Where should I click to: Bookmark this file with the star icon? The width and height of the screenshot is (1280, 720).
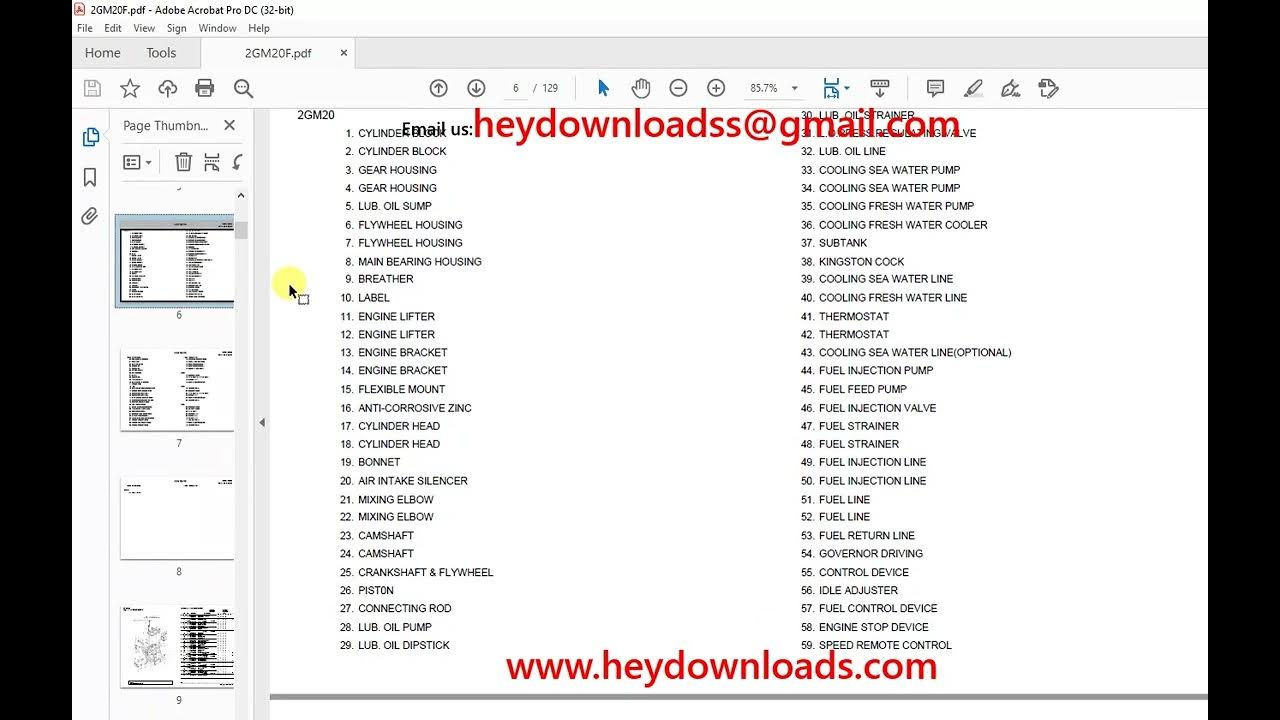pyautogui.click(x=130, y=88)
